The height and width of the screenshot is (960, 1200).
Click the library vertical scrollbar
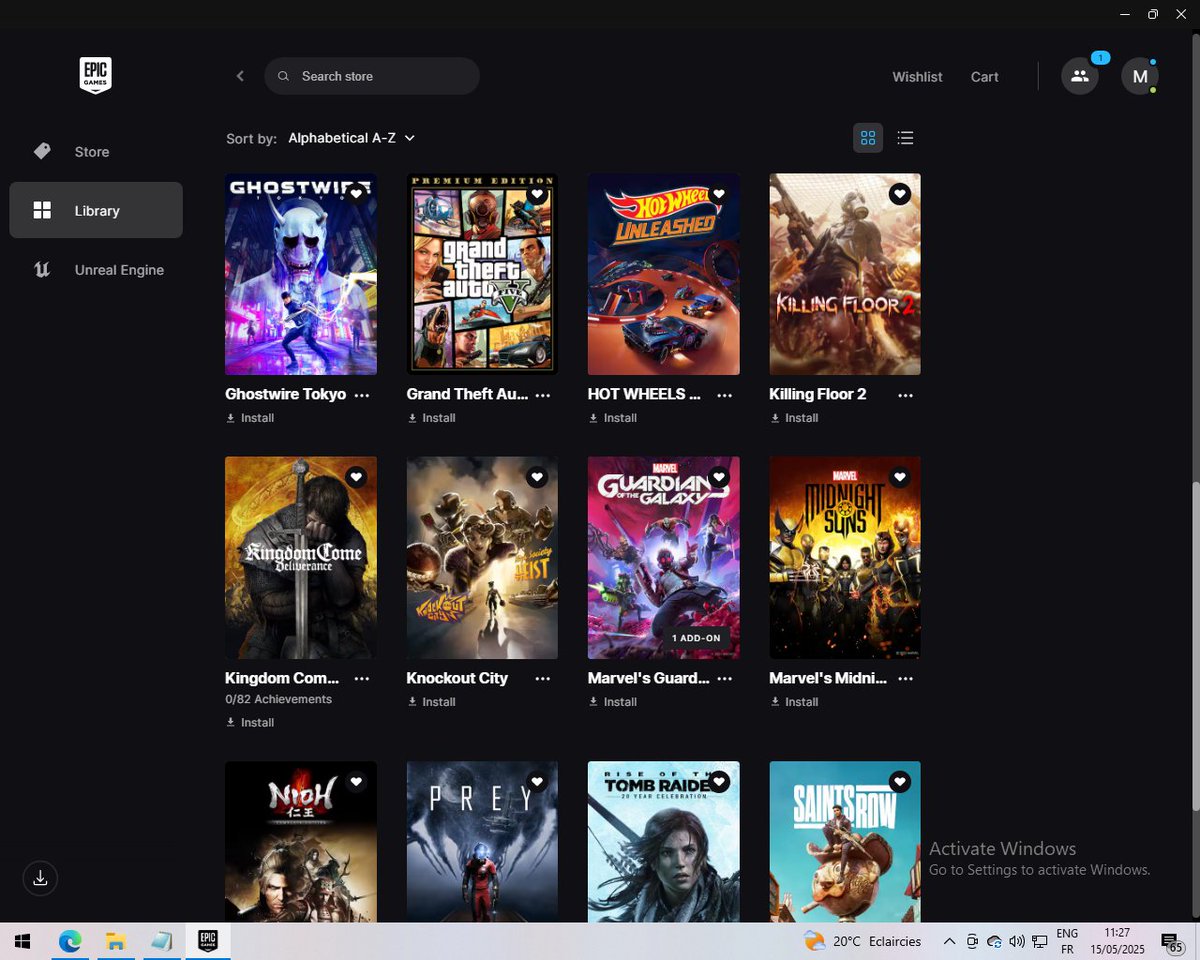click(1195, 645)
